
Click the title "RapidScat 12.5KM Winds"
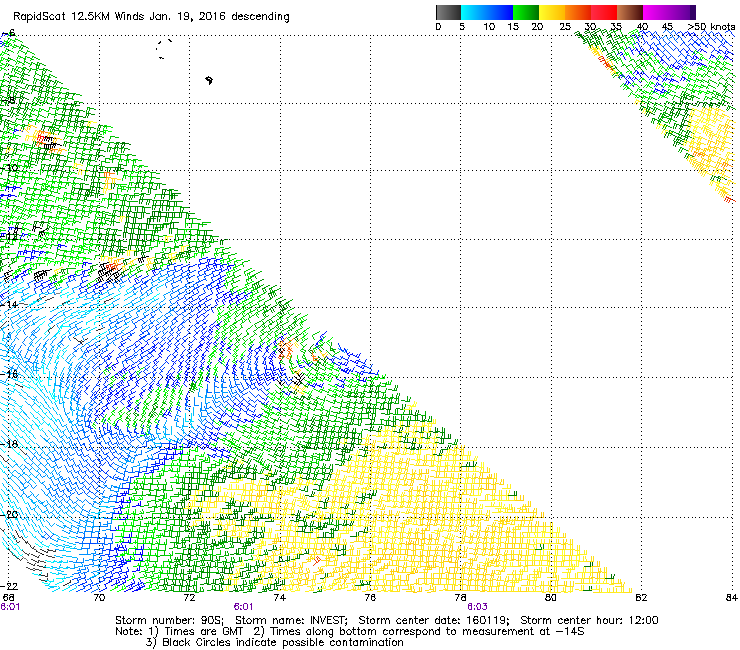point(79,16)
